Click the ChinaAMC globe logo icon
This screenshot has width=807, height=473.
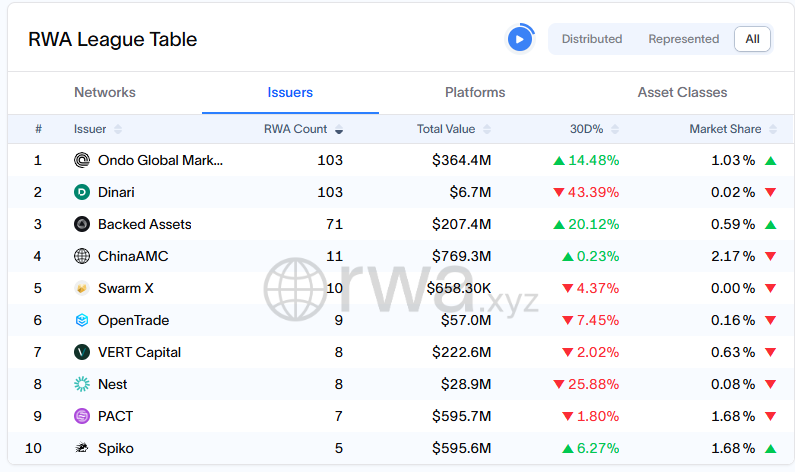(82, 256)
